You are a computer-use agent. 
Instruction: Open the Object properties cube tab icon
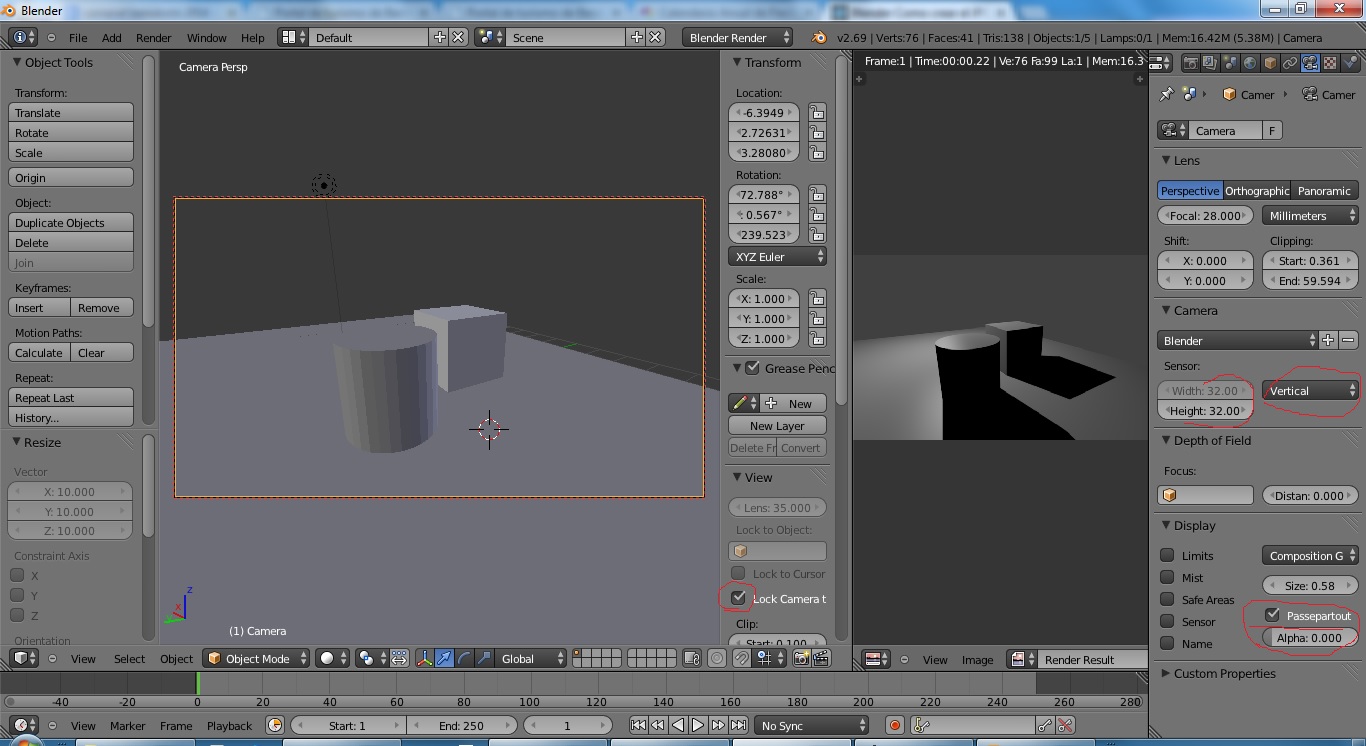click(1270, 63)
